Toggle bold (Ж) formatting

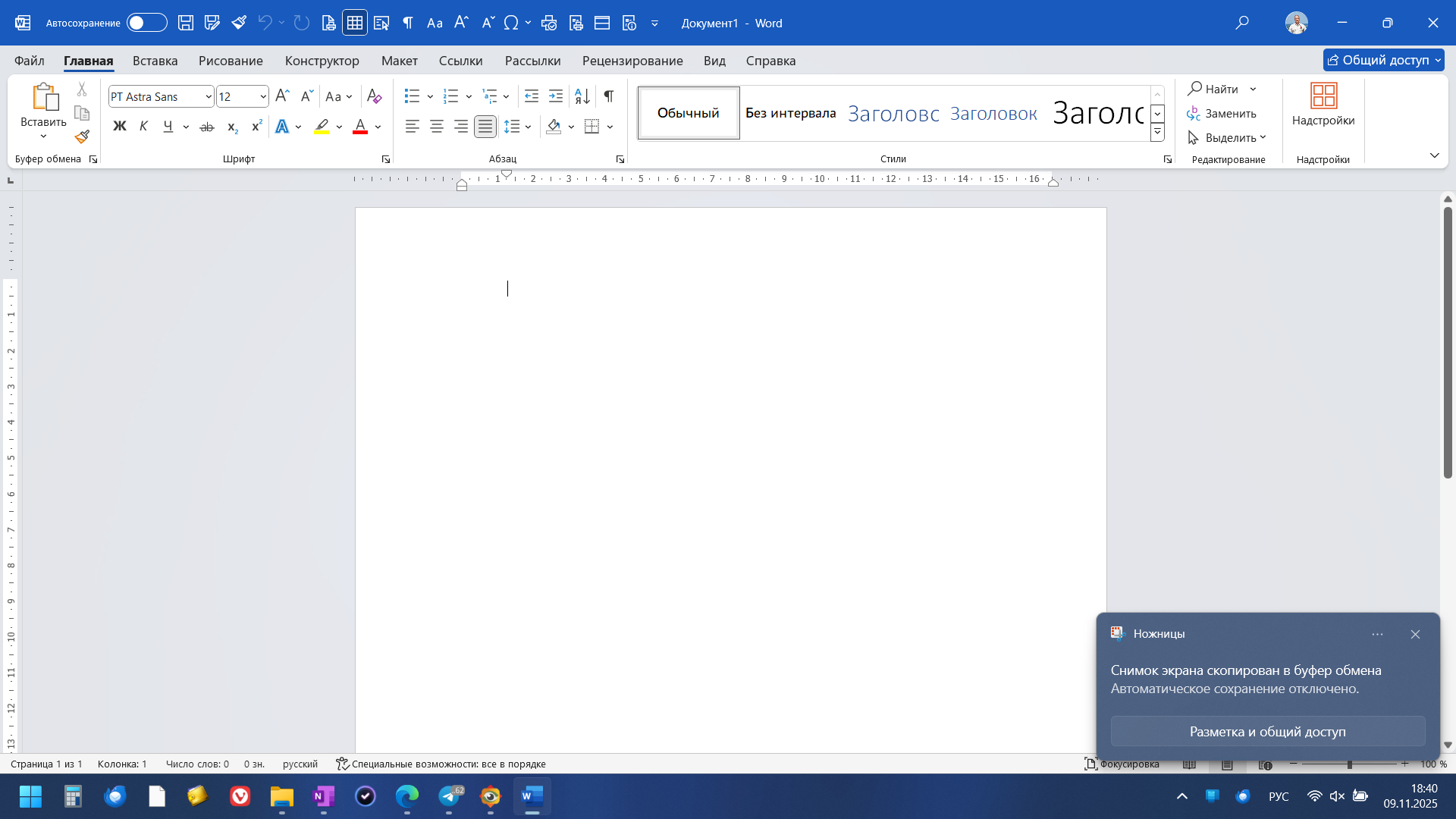119,127
